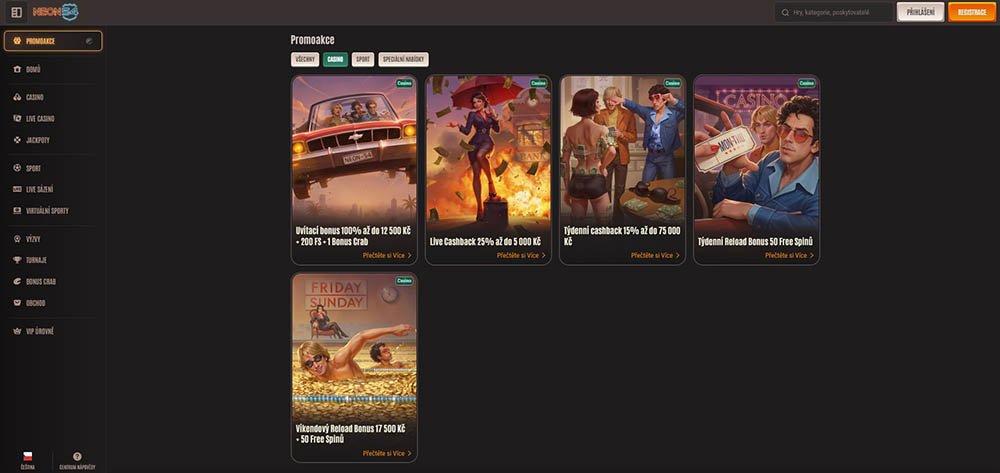1000x473 pixels.
Task: Click the Čeština language label
Action: [27, 467]
